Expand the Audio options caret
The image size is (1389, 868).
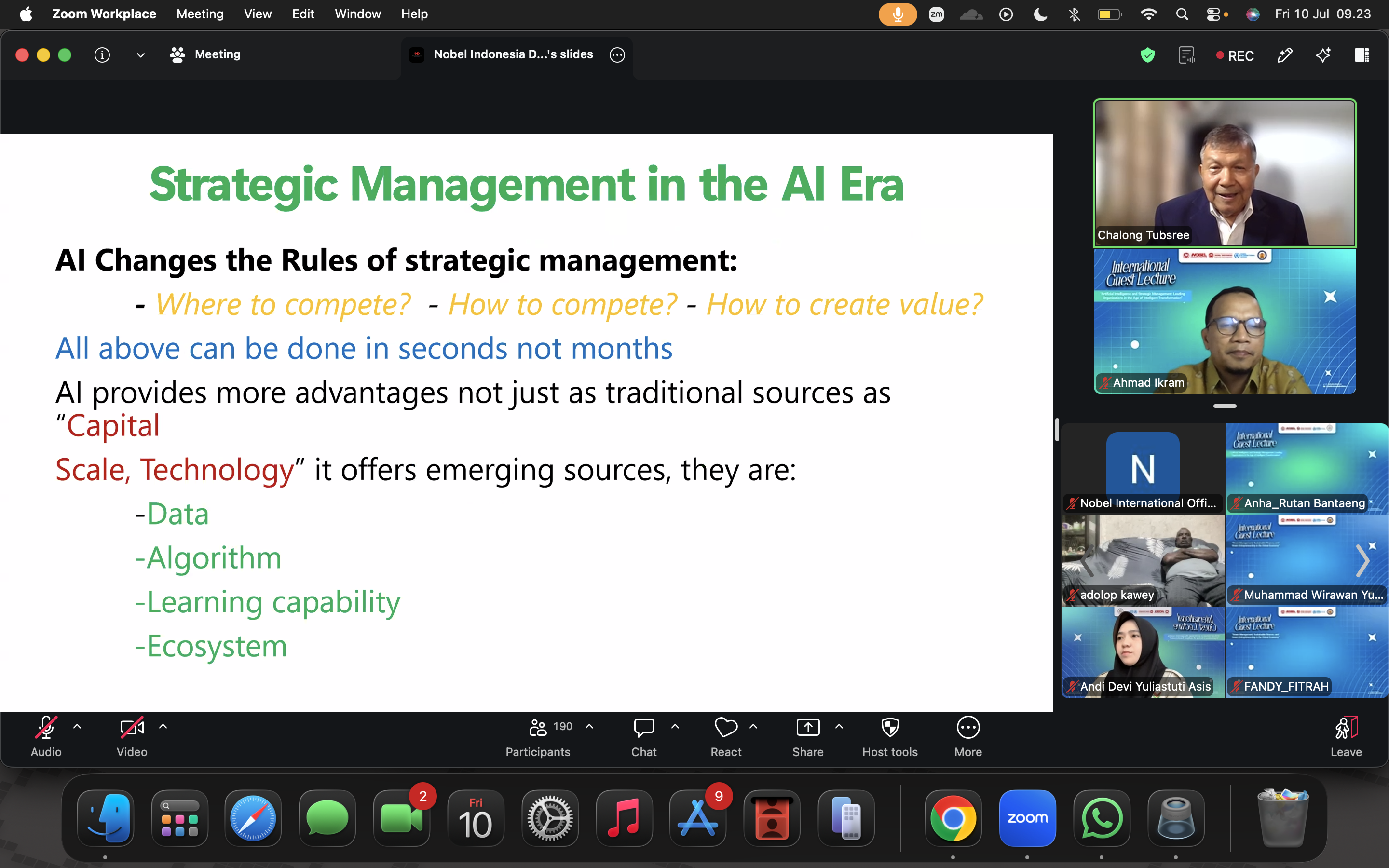point(77,726)
